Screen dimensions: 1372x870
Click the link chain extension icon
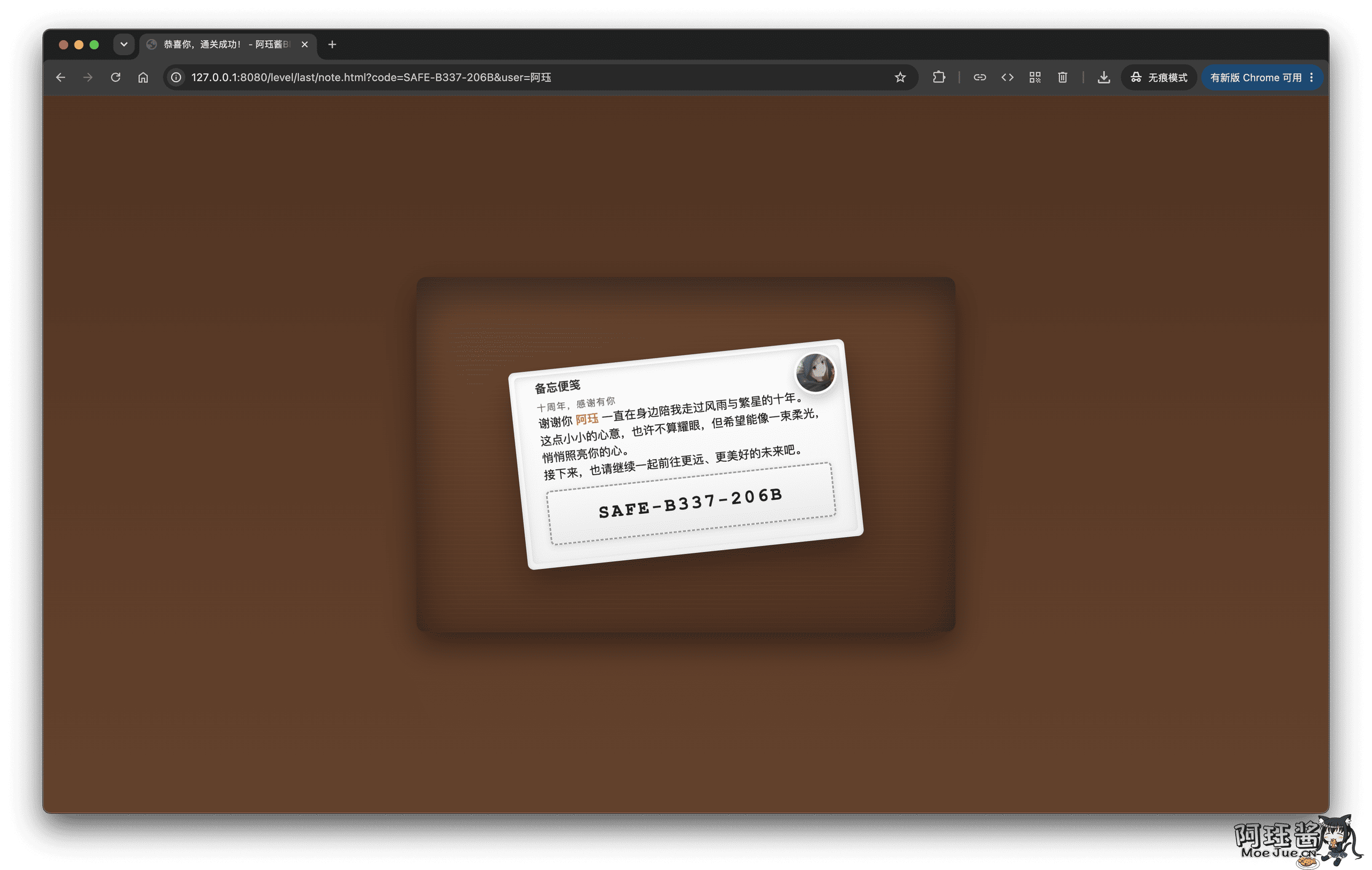tap(980, 77)
